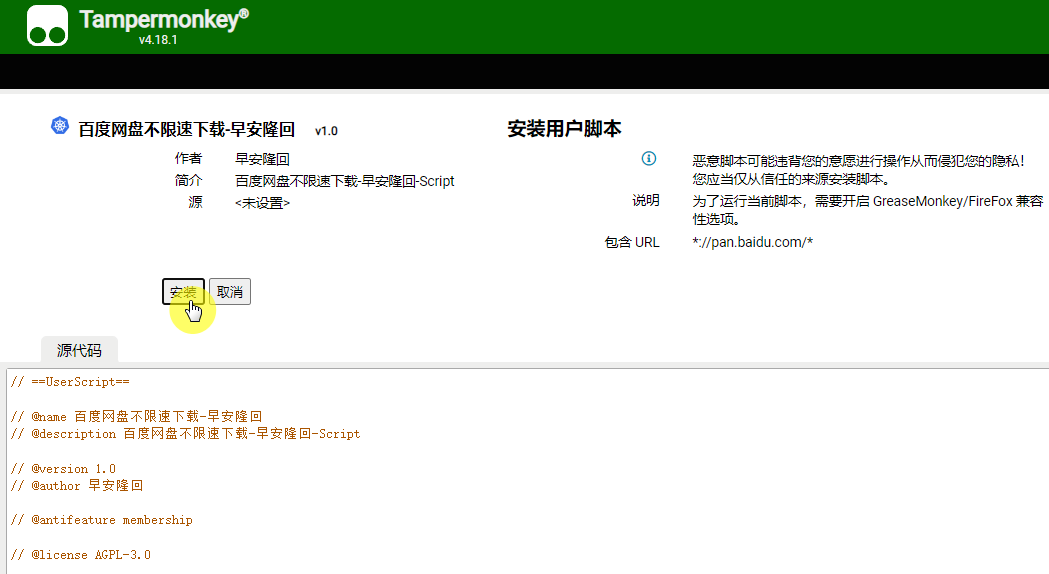This screenshot has width=1049, height=574.
Task: Click the Tampermonkey logo icon
Action: pos(47,26)
